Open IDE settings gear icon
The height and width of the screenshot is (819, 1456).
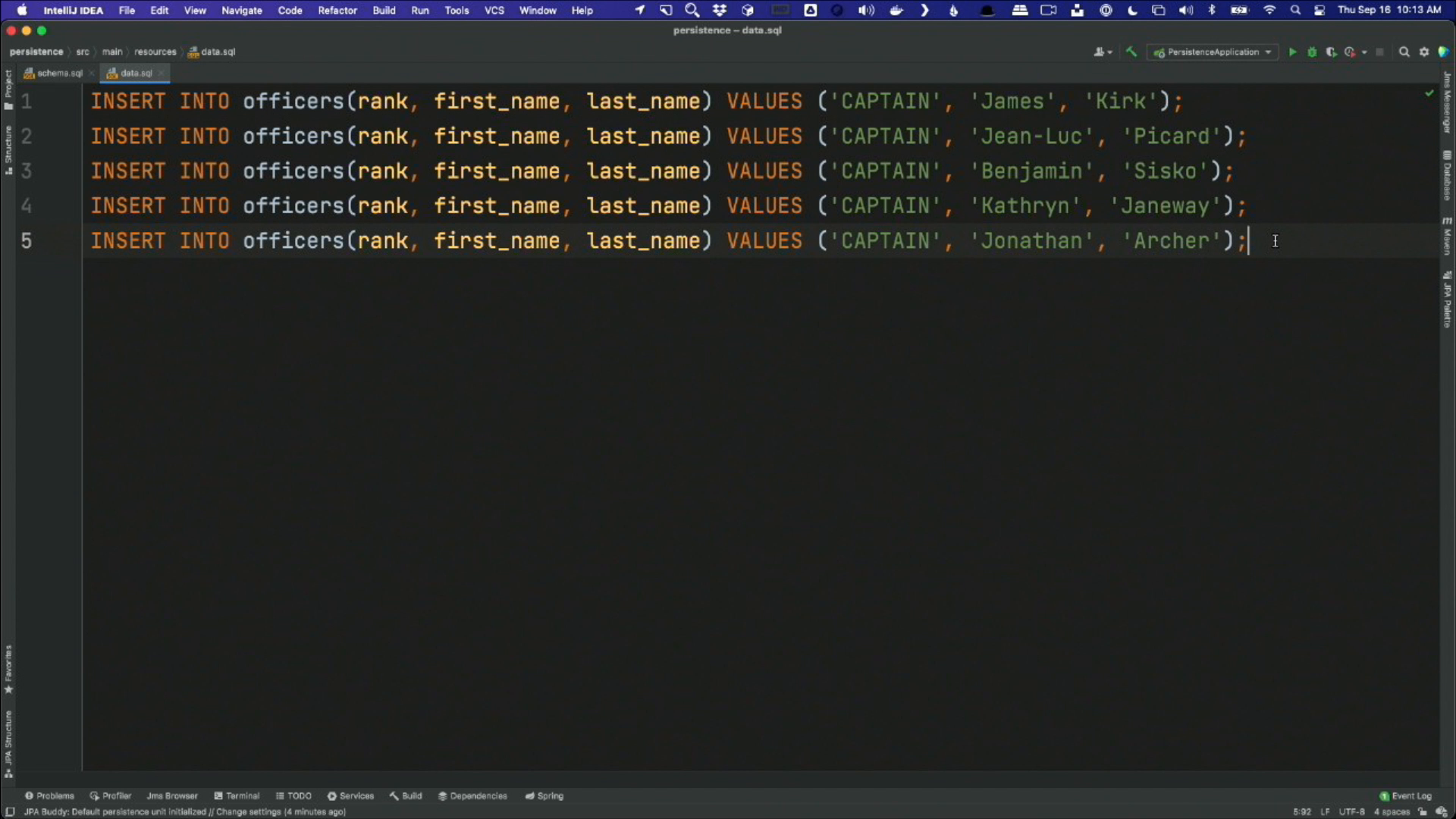(x=1424, y=52)
